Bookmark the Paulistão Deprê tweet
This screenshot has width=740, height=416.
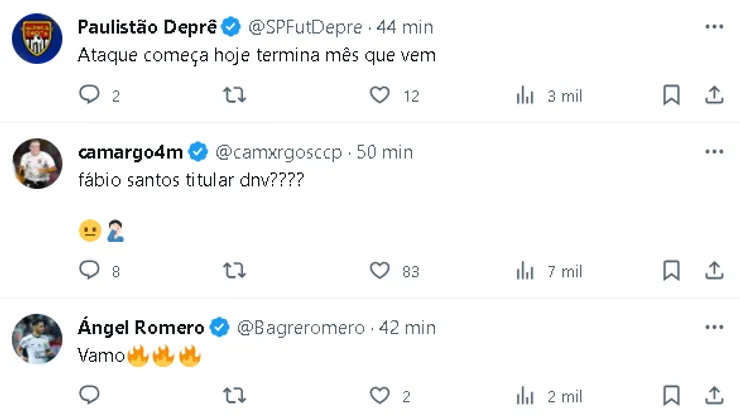[x=671, y=95]
